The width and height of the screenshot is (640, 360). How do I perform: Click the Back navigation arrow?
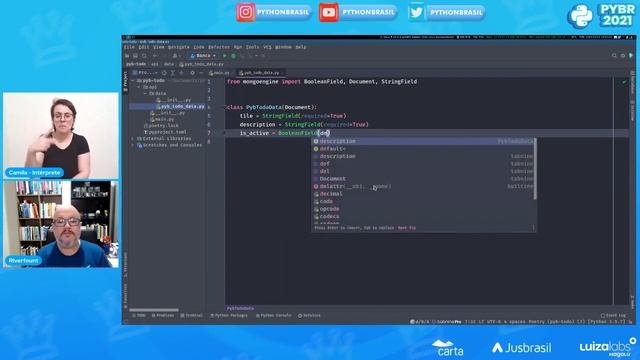click(155, 56)
